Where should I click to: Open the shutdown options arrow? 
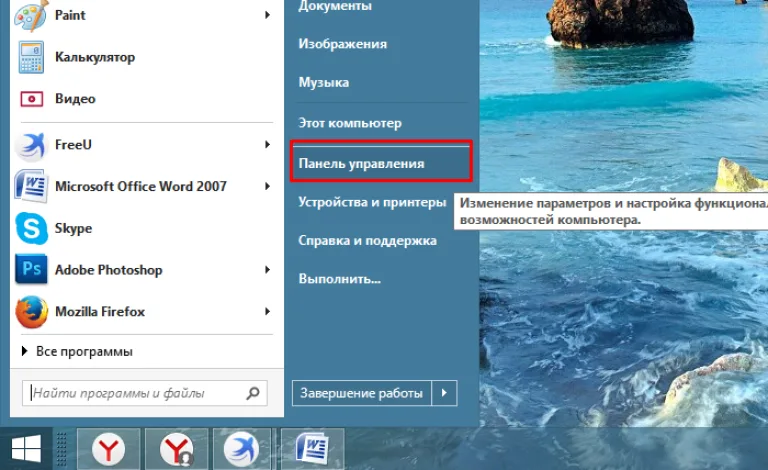444,393
